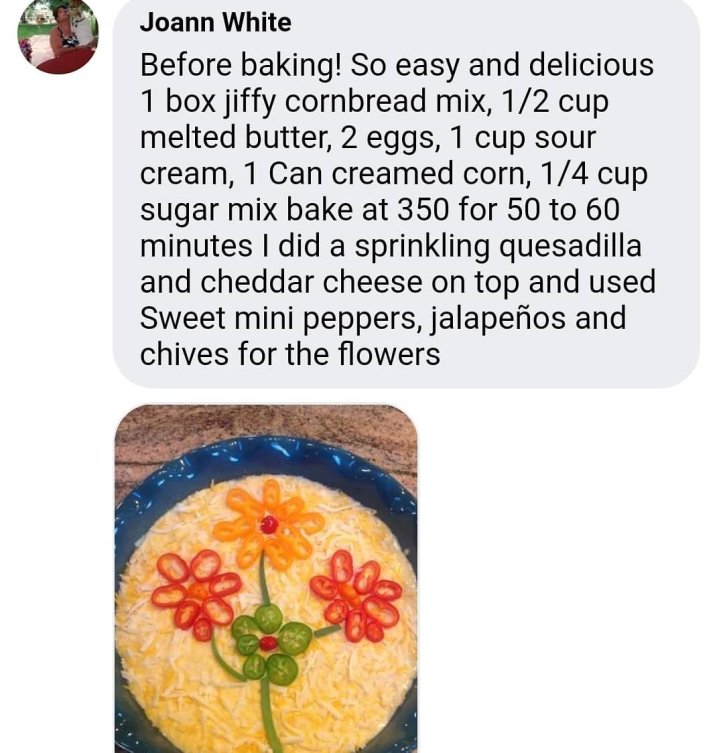Click the green jalapeño flower in the photo
Image resolution: width=723 pixels, height=753 pixels.
click(x=268, y=642)
